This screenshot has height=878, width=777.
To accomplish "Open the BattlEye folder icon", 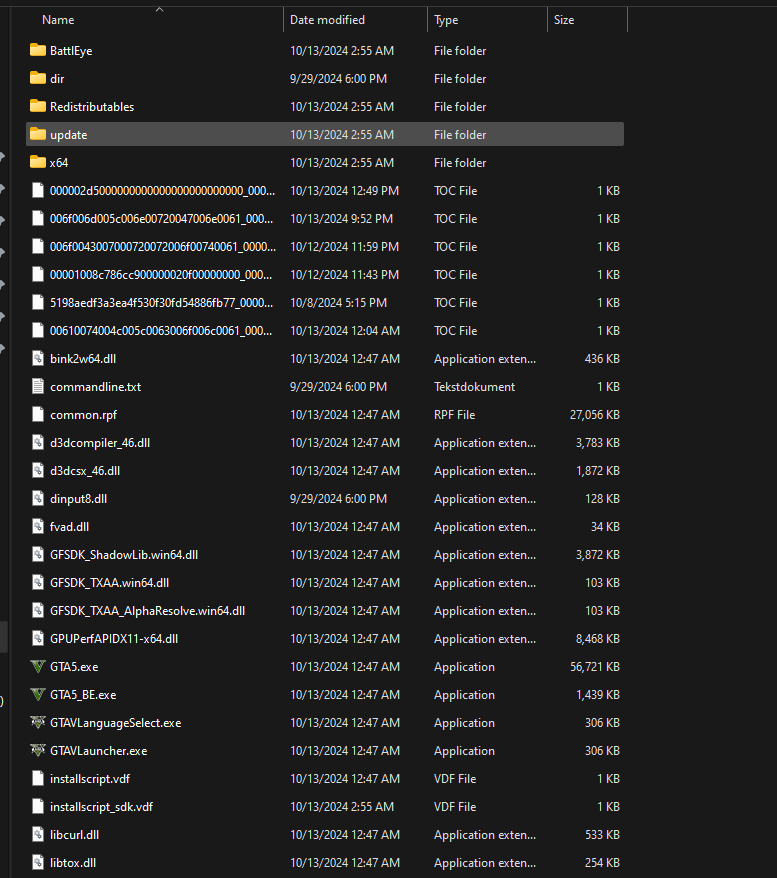I will [38, 50].
